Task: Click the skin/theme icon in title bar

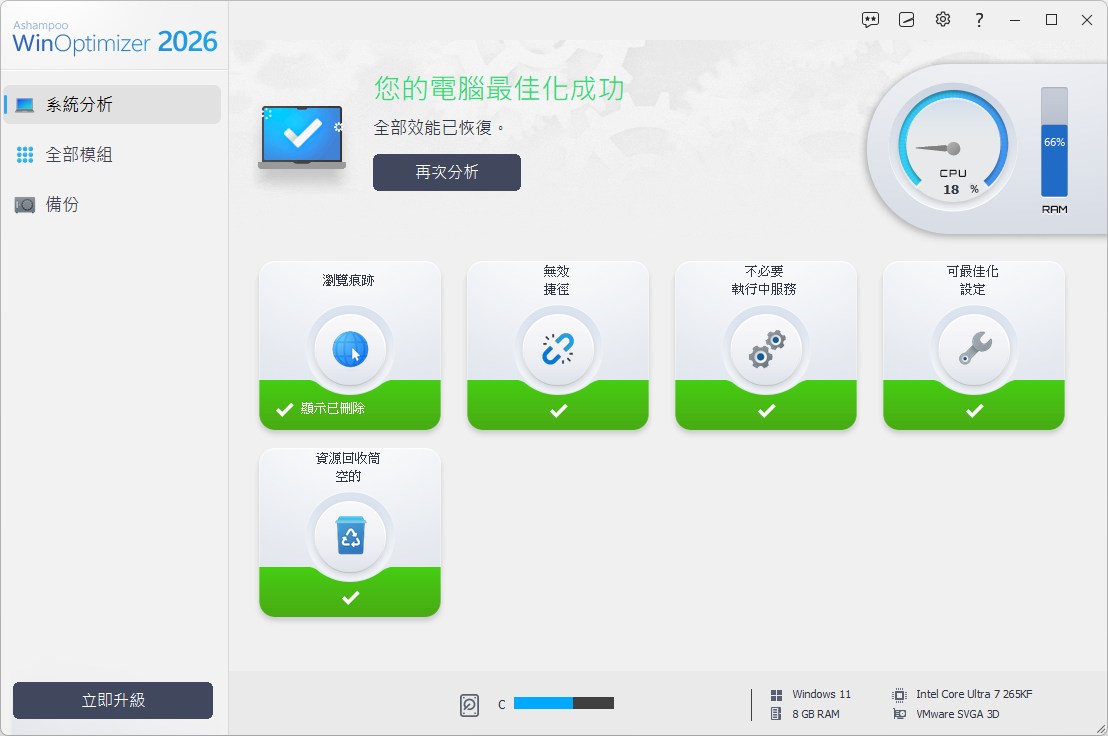Action: (x=907, y=20)
